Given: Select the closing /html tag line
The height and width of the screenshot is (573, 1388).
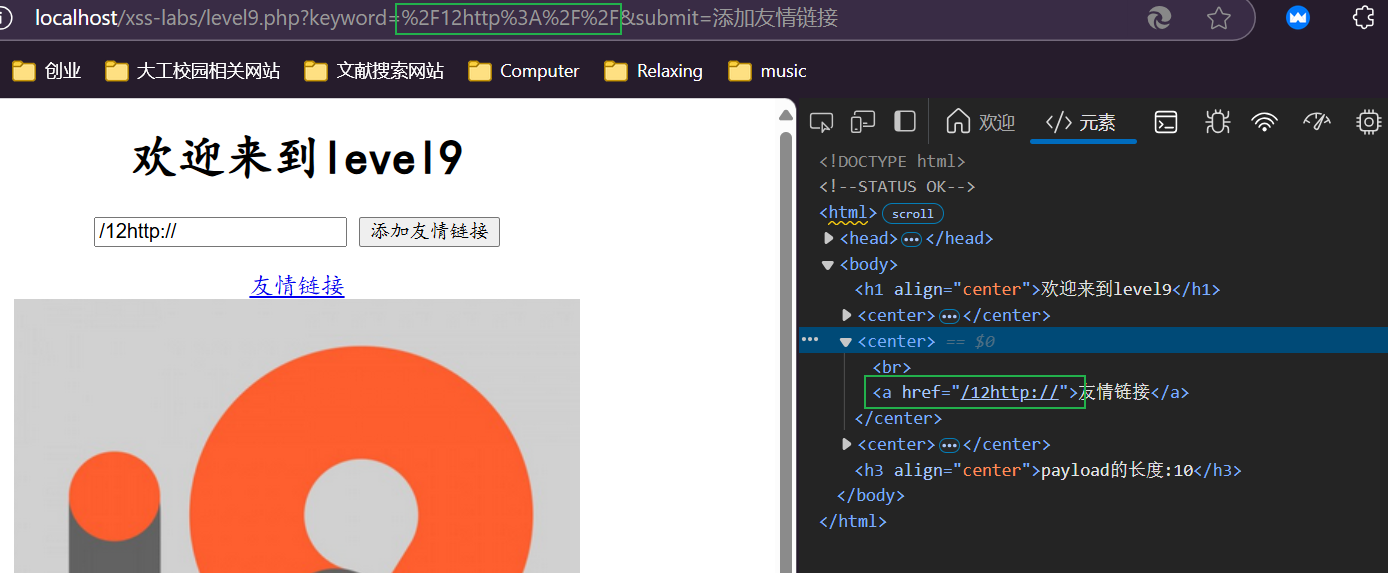Looking at the screenshot, I should (853, 521).
